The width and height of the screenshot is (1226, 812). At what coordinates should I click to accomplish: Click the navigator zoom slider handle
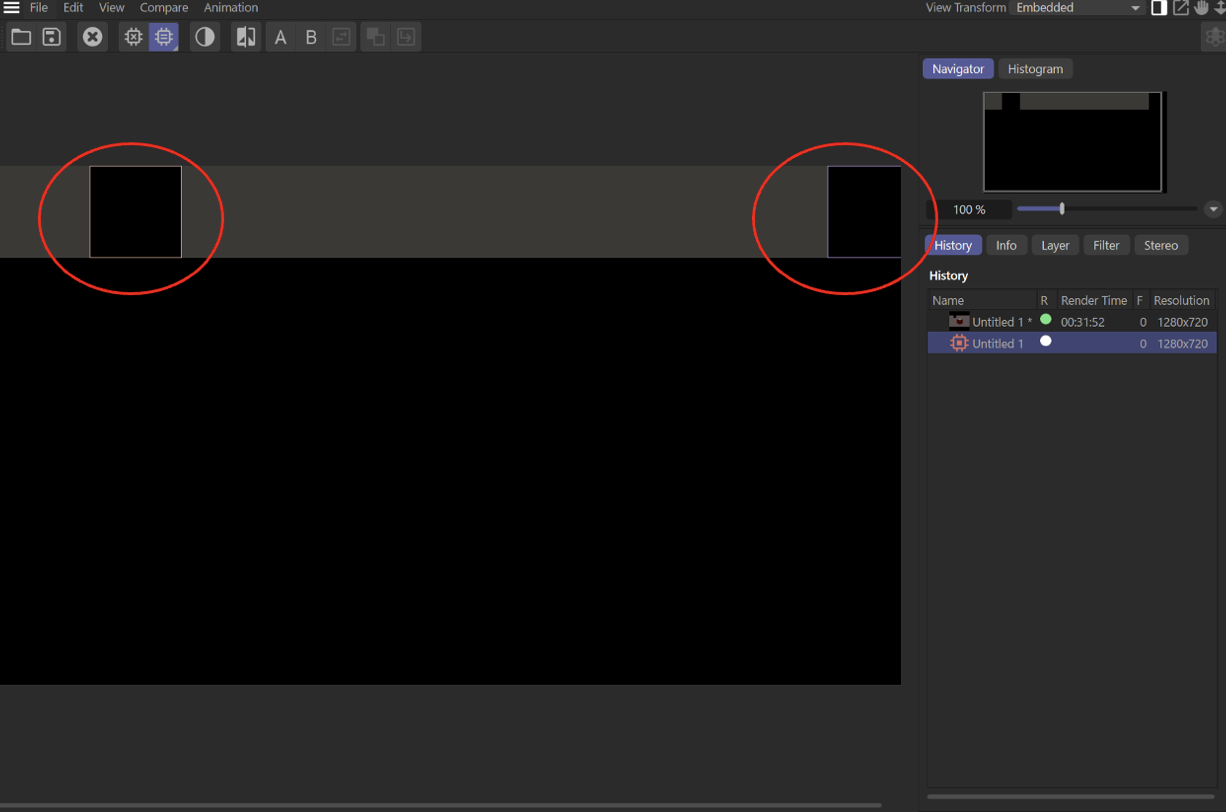pos(1062,209)
